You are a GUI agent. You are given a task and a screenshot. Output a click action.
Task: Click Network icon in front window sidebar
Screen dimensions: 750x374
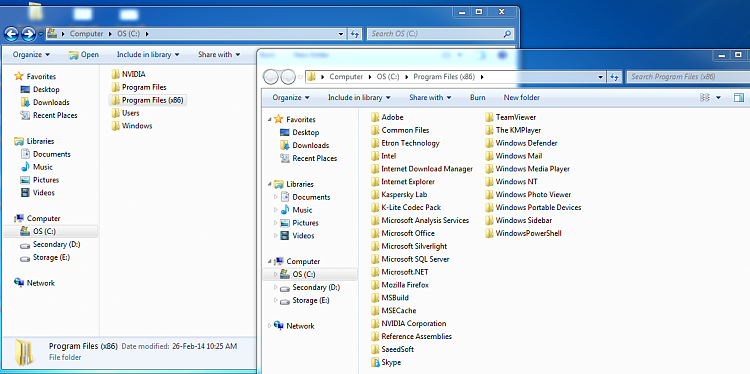(x=279, y=326)
